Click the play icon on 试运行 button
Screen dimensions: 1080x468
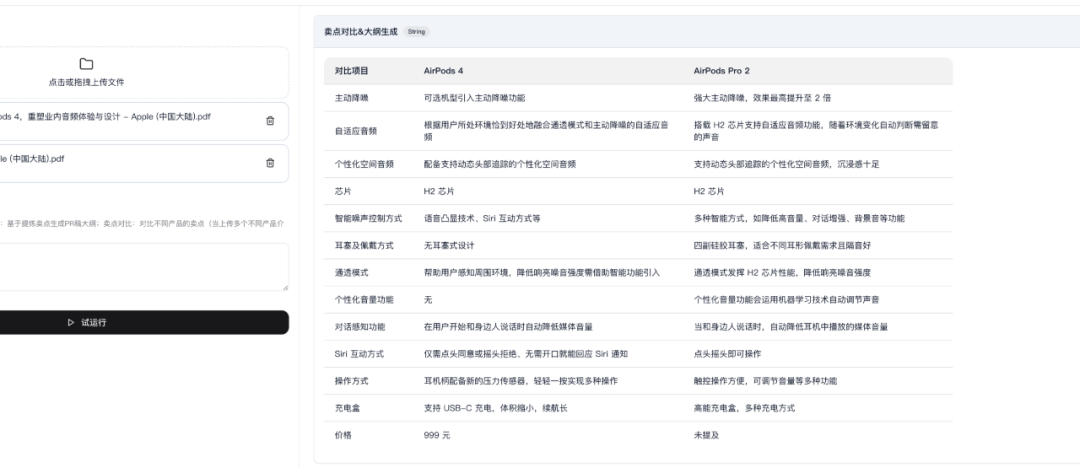click(71, 323)
